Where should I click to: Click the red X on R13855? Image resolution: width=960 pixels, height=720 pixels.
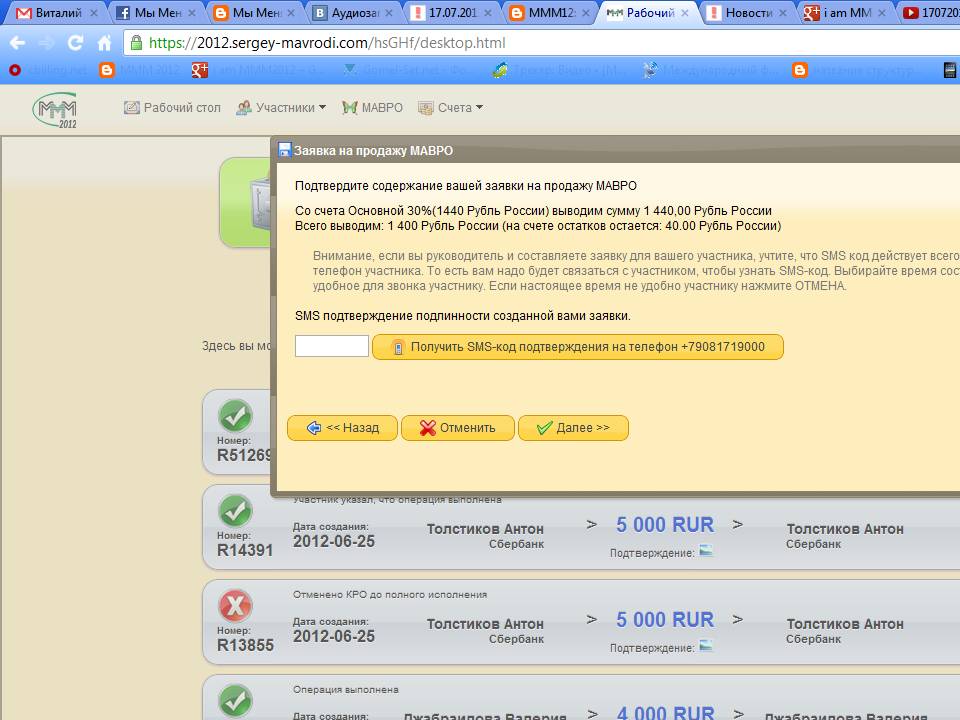pos(235,606)
